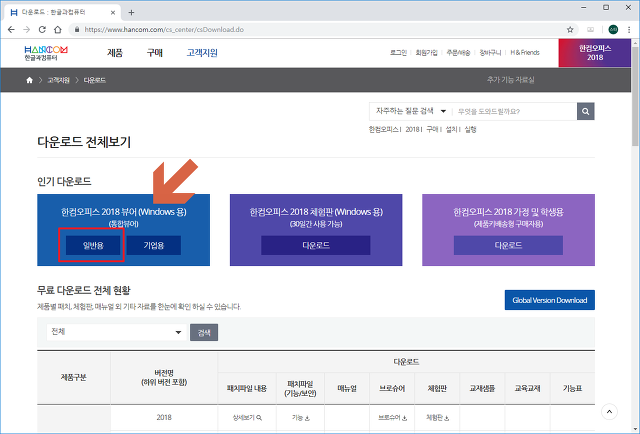
Task: Download 한컴오피스 2018 가정 및 학생용
Action: pos(508,245)
